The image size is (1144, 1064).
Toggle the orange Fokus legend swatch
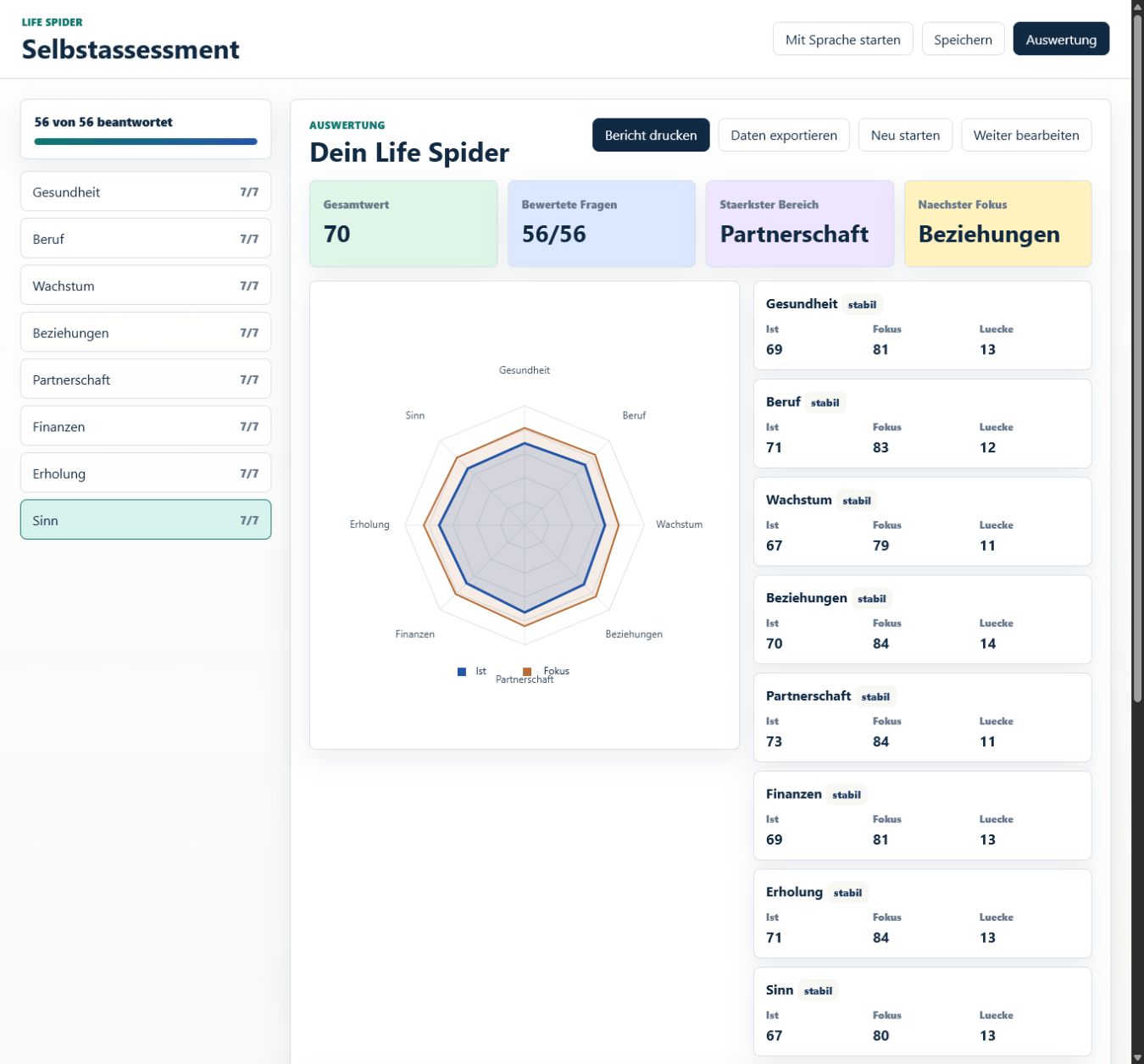click(x=527, y=672)
